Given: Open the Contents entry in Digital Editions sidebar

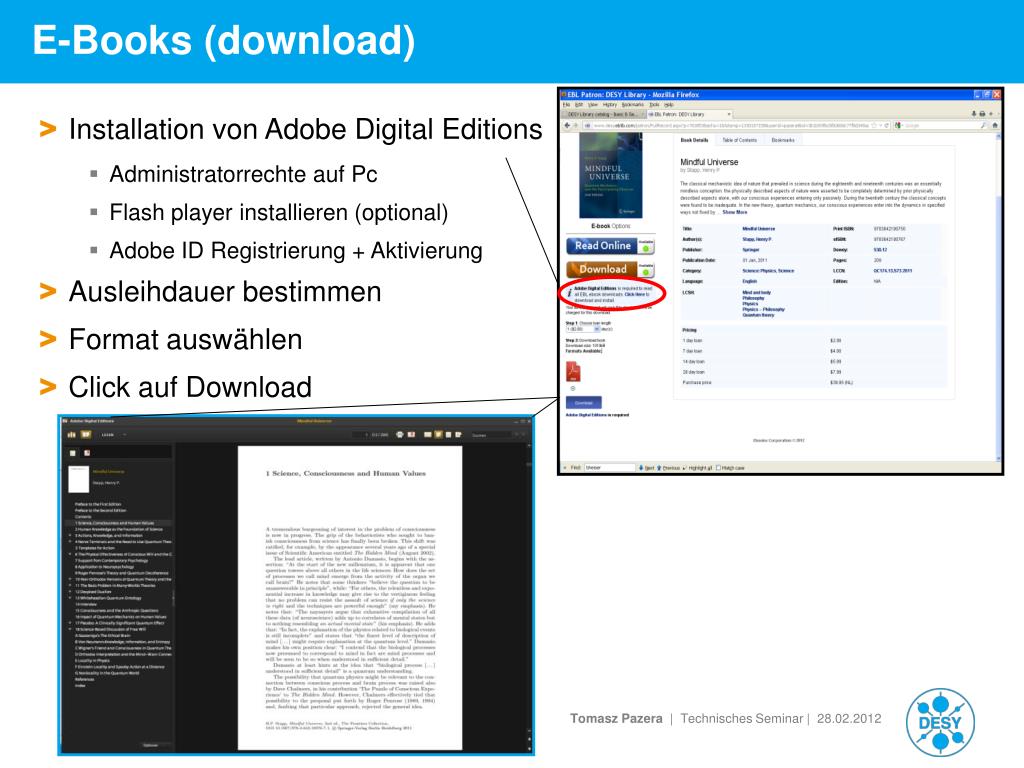Looking at the screenshot, I should pos(83,517).
